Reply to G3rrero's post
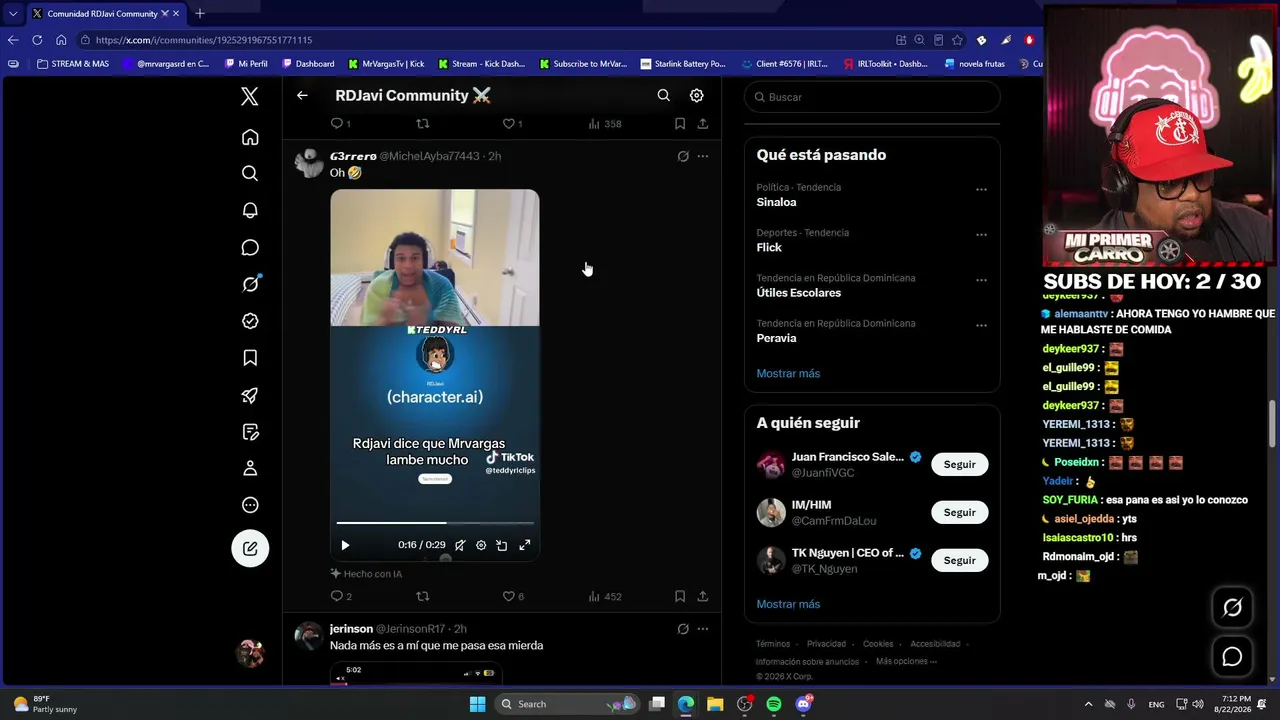Screen dimensions: 1280x720 tap(337, 596)
